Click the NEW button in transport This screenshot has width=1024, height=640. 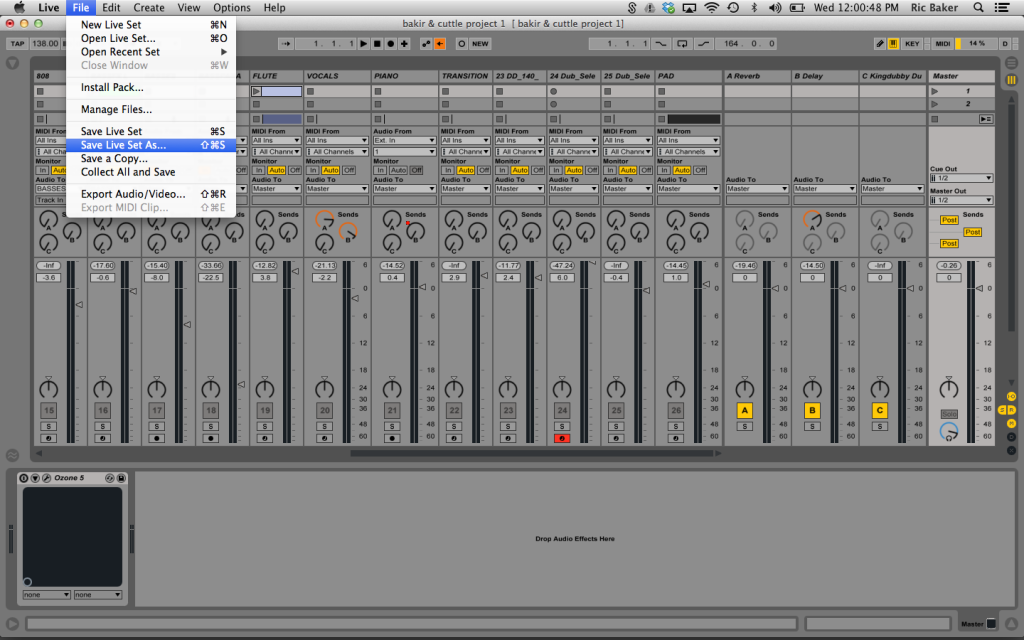tap(480, 44)
